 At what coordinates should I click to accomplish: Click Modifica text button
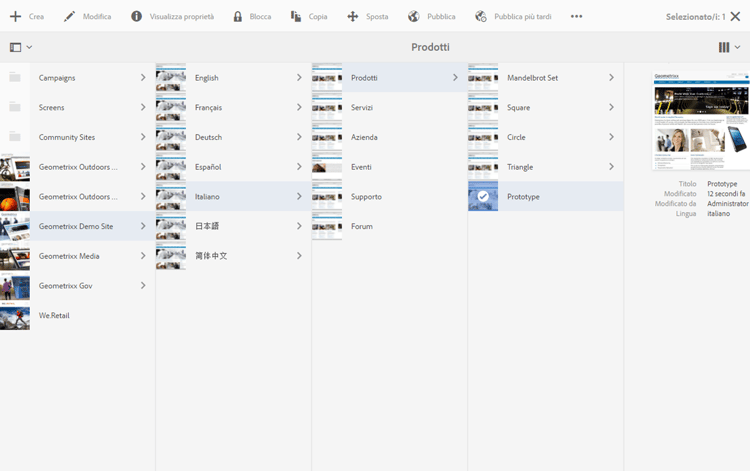[97, 16]
